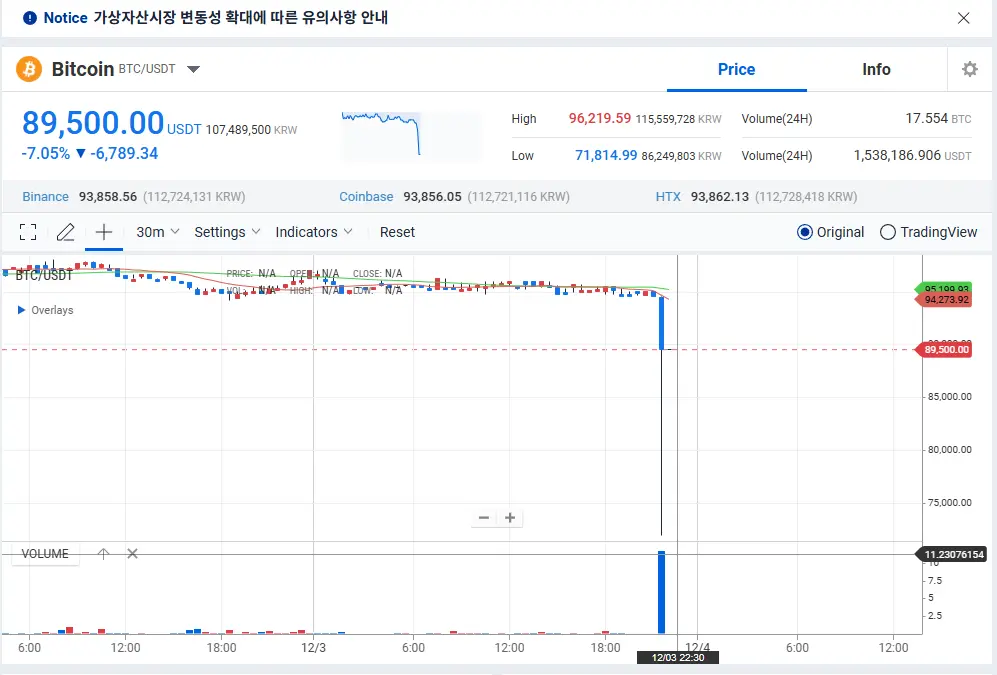Open the Binance price link
997x675 pixels.
click(x=45, y=196)
